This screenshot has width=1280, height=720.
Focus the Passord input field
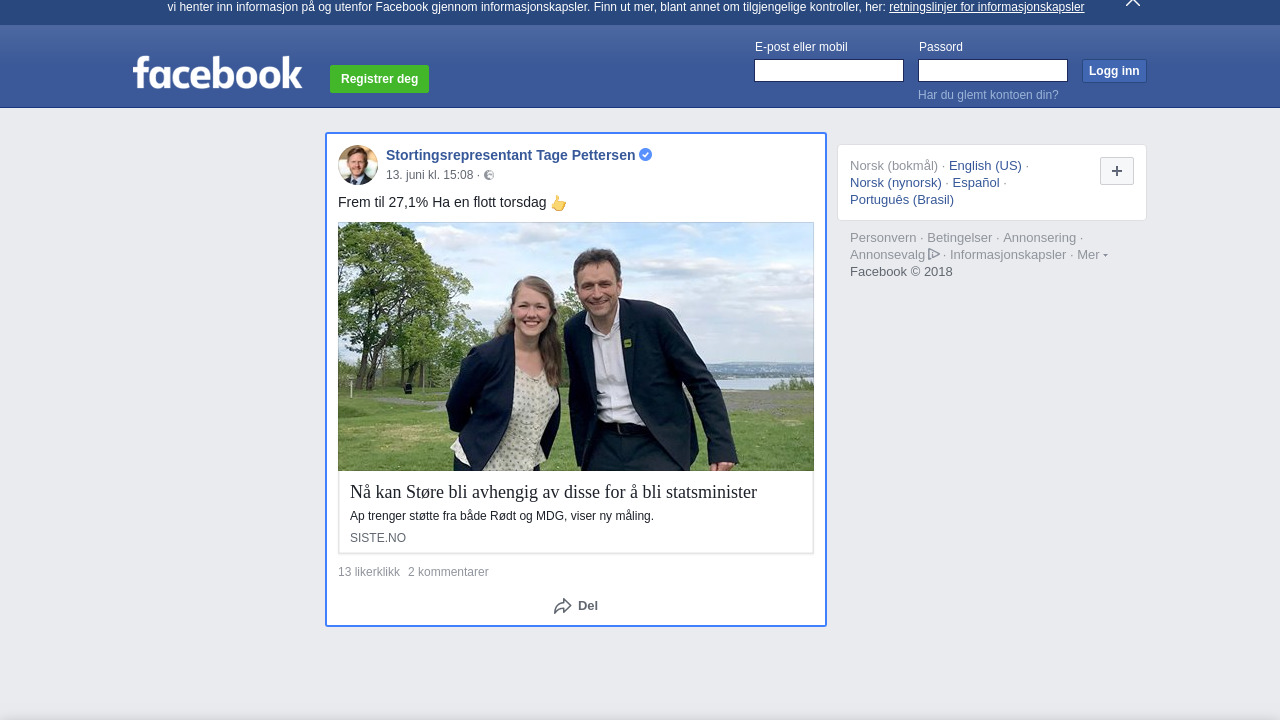[x=993, y=71]
